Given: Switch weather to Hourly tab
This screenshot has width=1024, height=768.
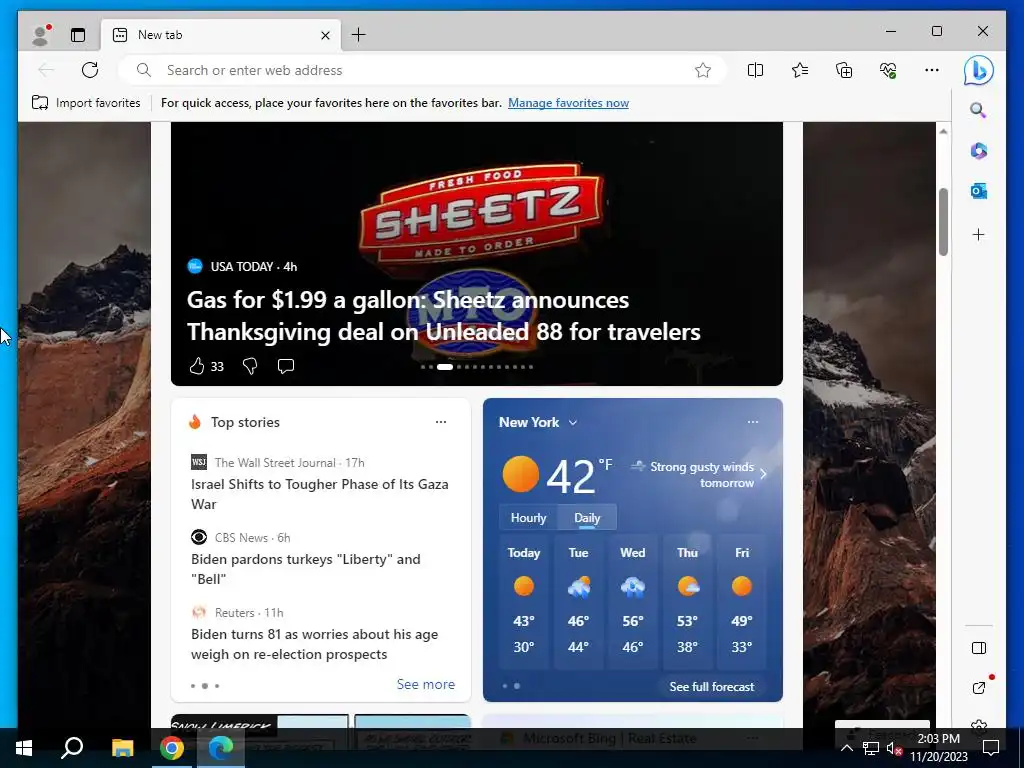Looking at the screenshot, I should click(x=528, y=517).
